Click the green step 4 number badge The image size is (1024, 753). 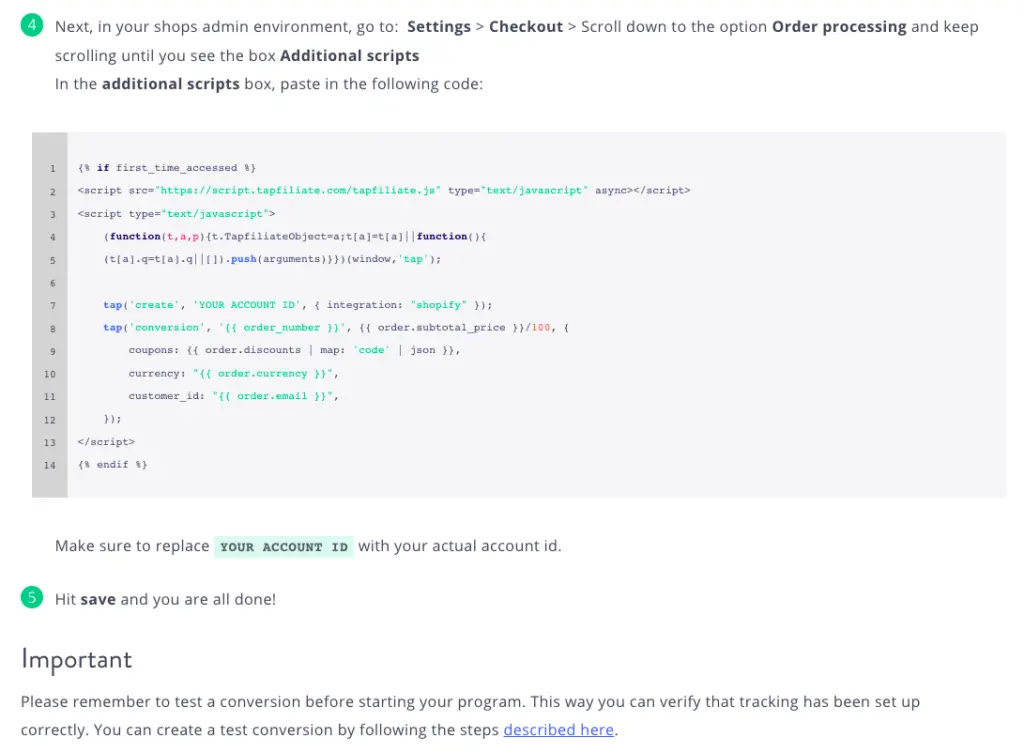tap(32, 26)
